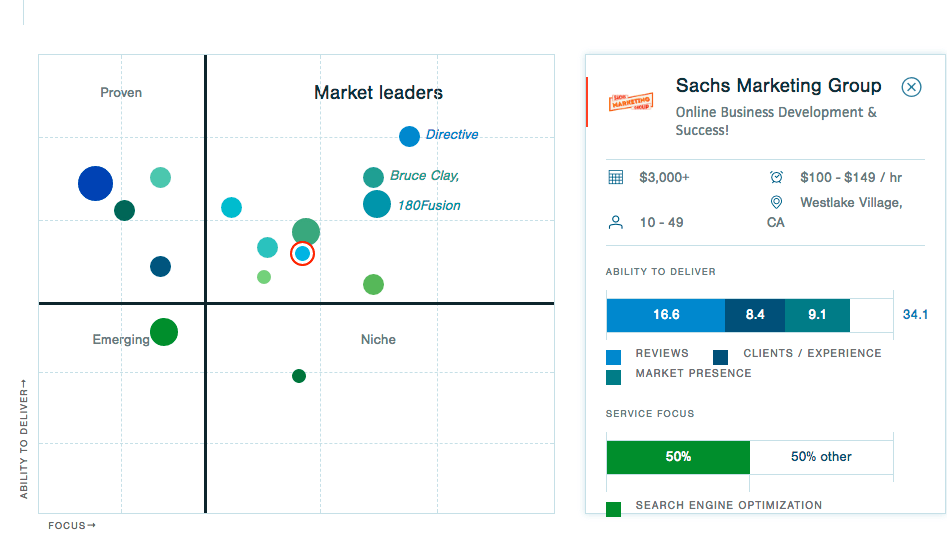
Task: Open the 180Fusion label link
Action: click(429, 206)
